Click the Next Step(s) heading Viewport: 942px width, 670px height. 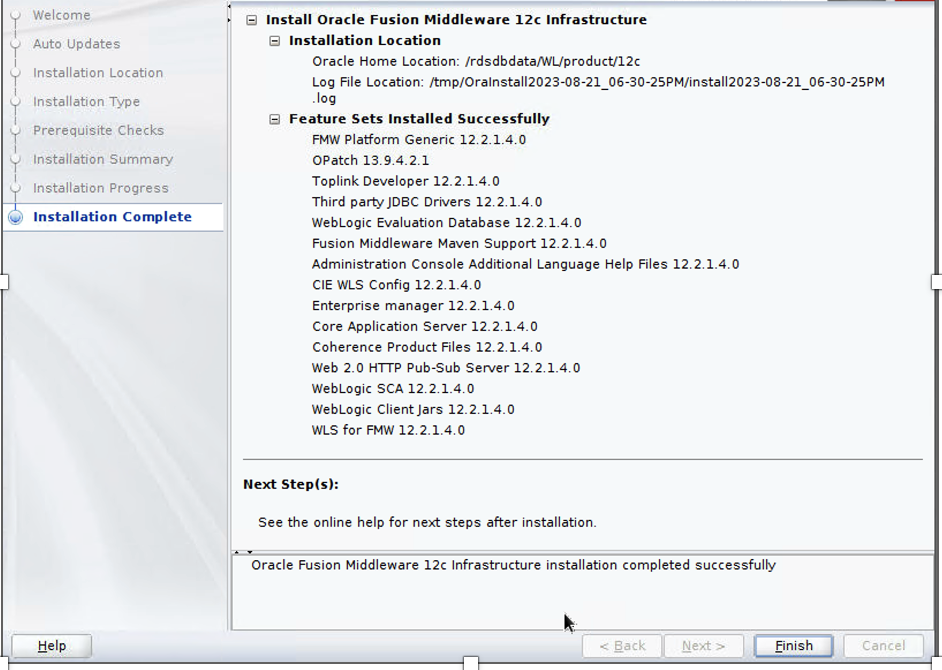click(291, 484)
